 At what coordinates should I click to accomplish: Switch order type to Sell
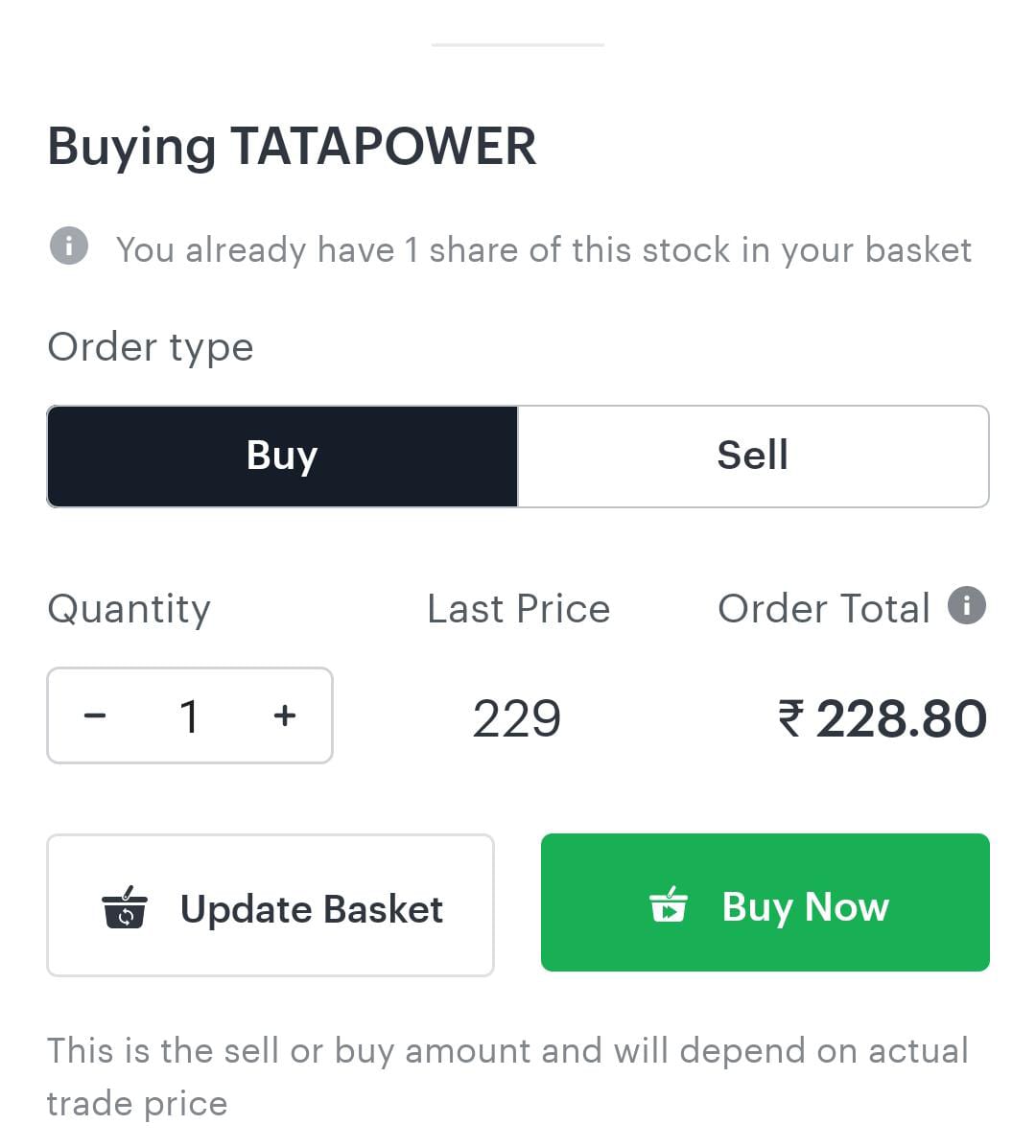pos(753,456)
